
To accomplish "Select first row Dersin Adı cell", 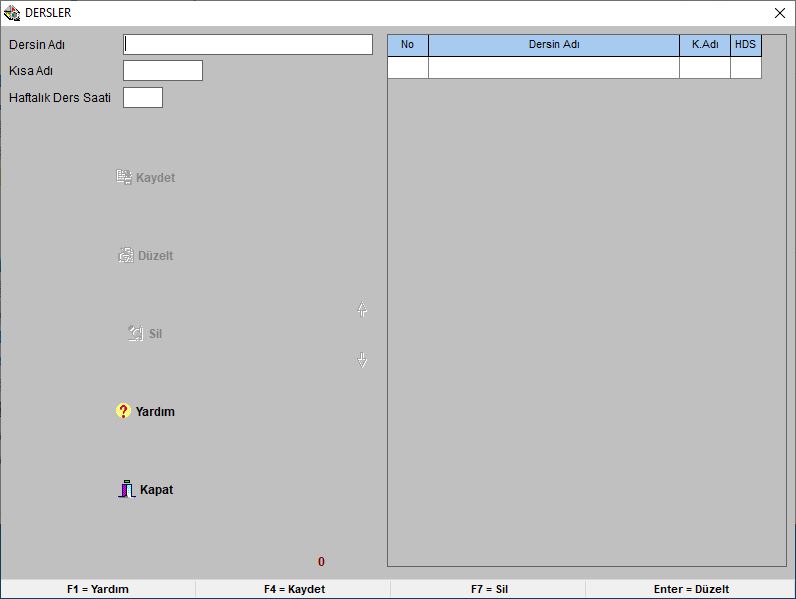I will [x=554, y=68].
